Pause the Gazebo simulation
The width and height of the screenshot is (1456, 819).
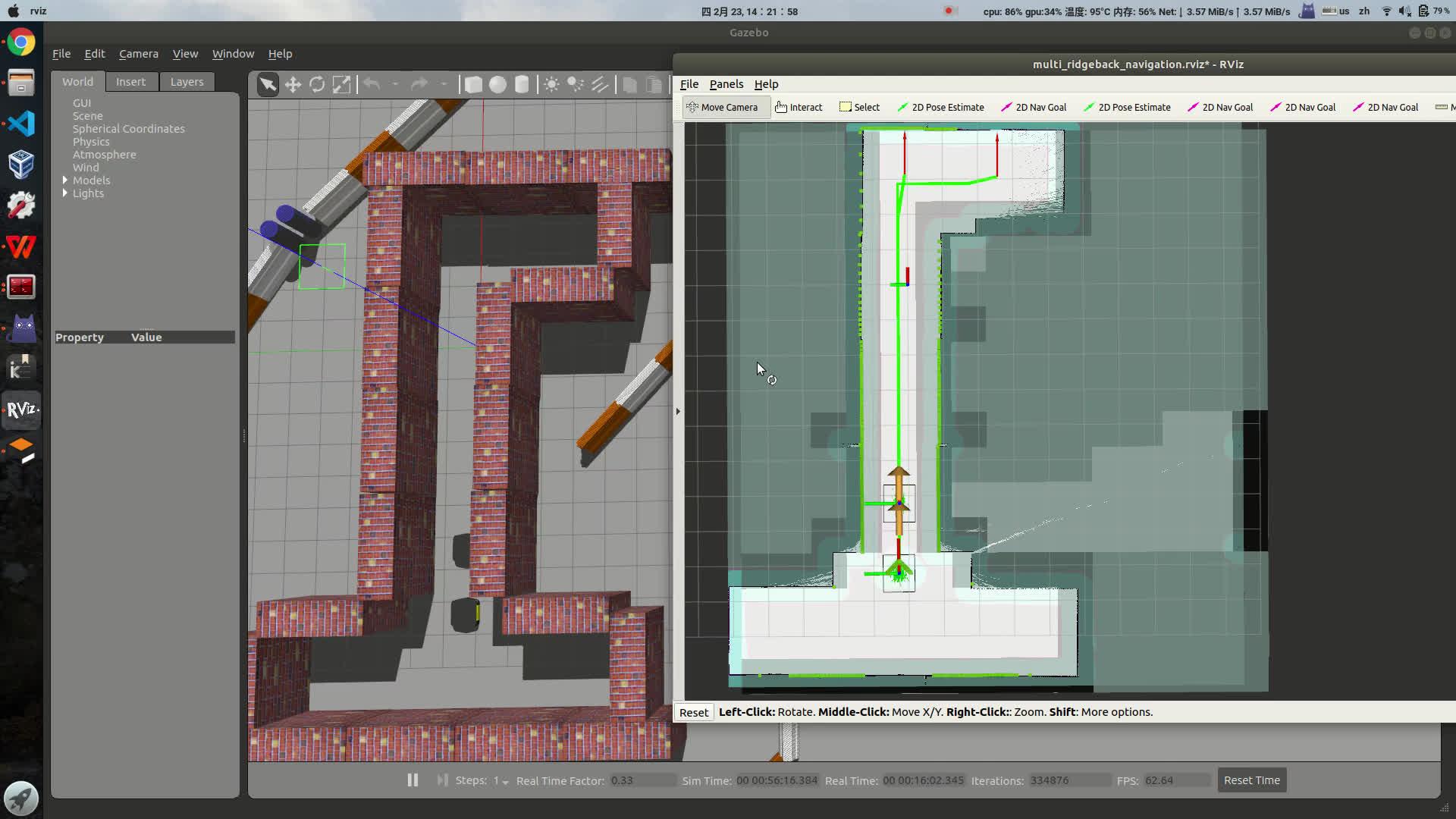(x=412, y=780)
